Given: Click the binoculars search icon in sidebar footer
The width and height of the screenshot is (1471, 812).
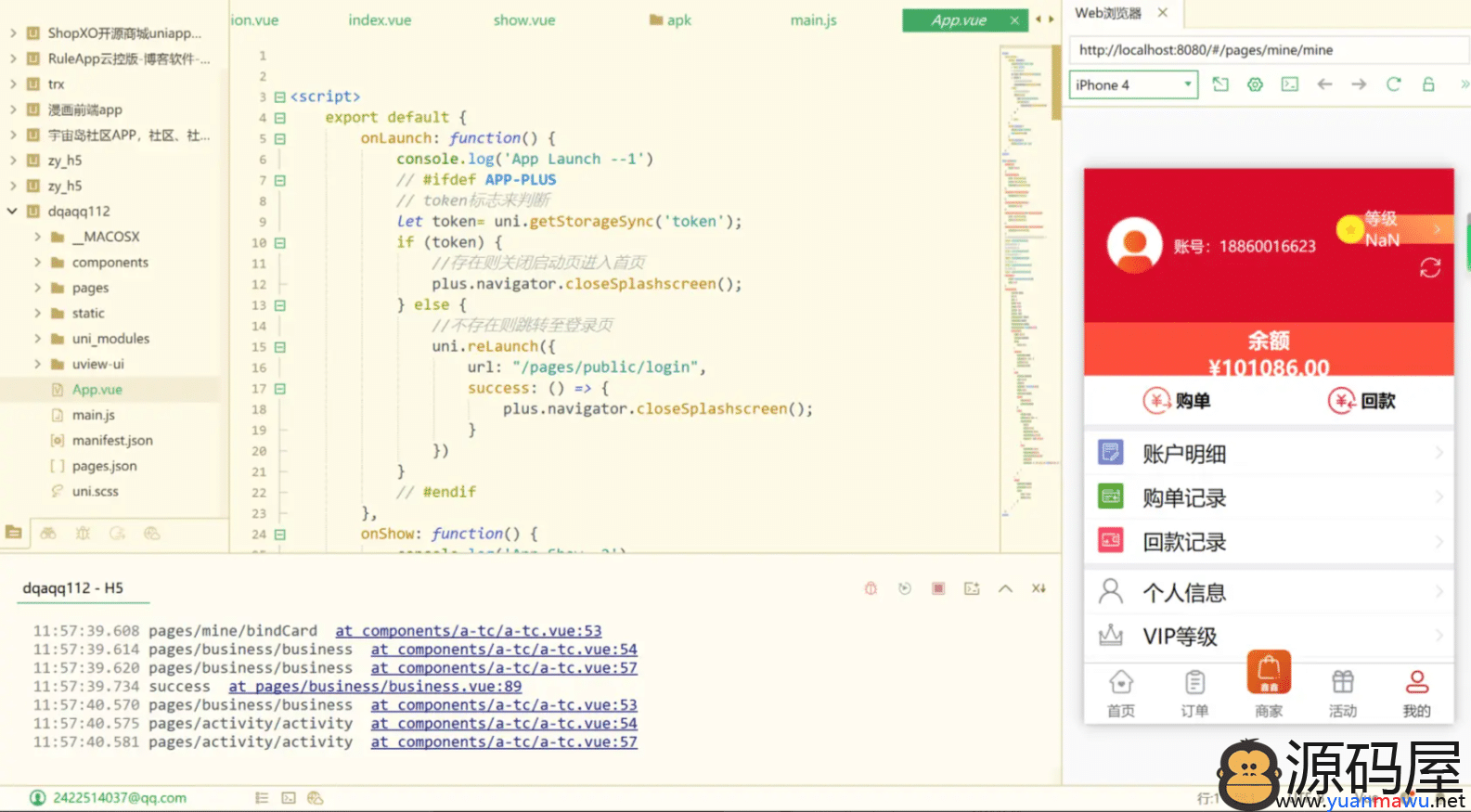Looking at the screenshot, I should point(48,533).
